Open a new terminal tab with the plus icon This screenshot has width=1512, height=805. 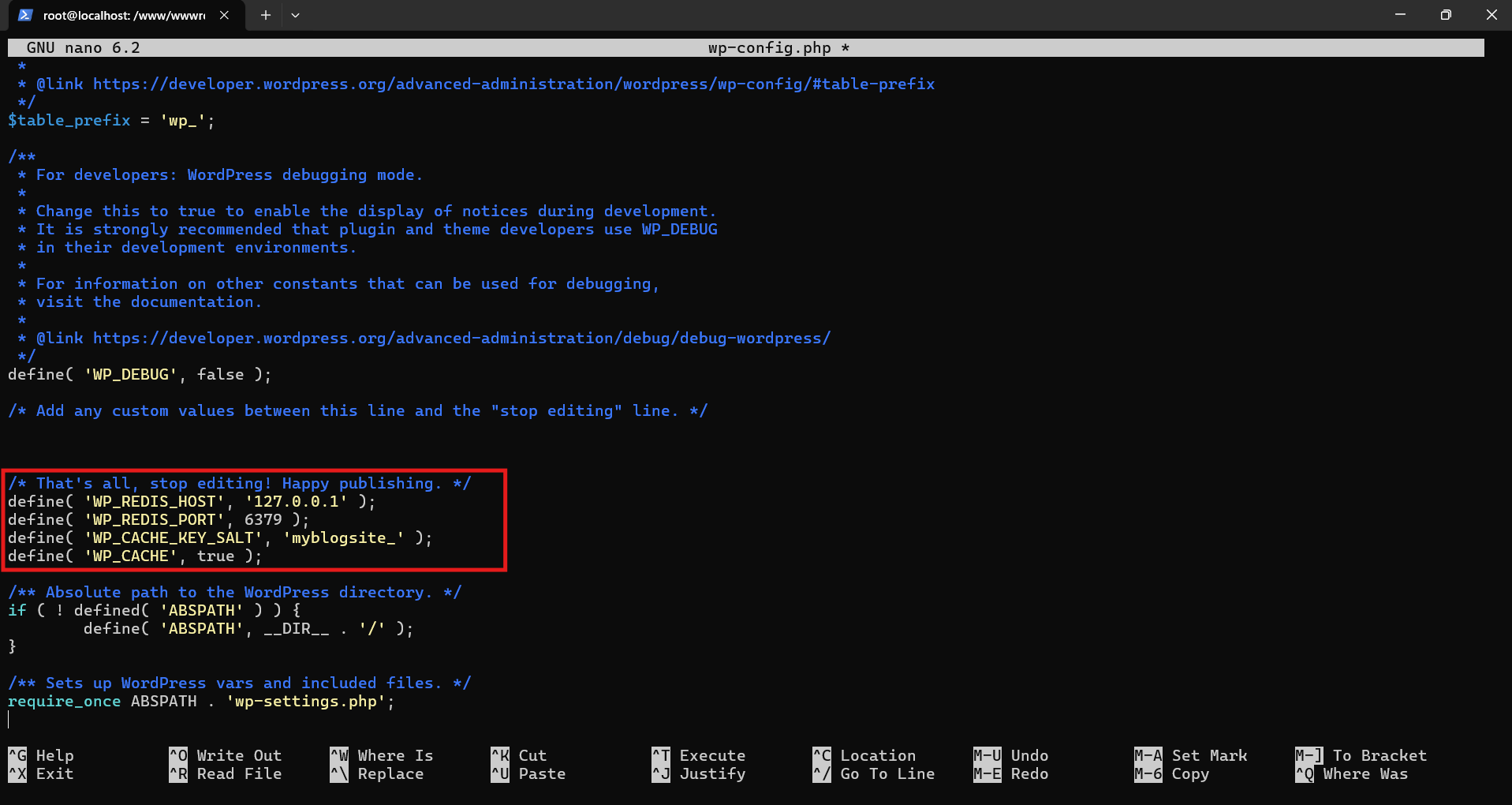265,15
